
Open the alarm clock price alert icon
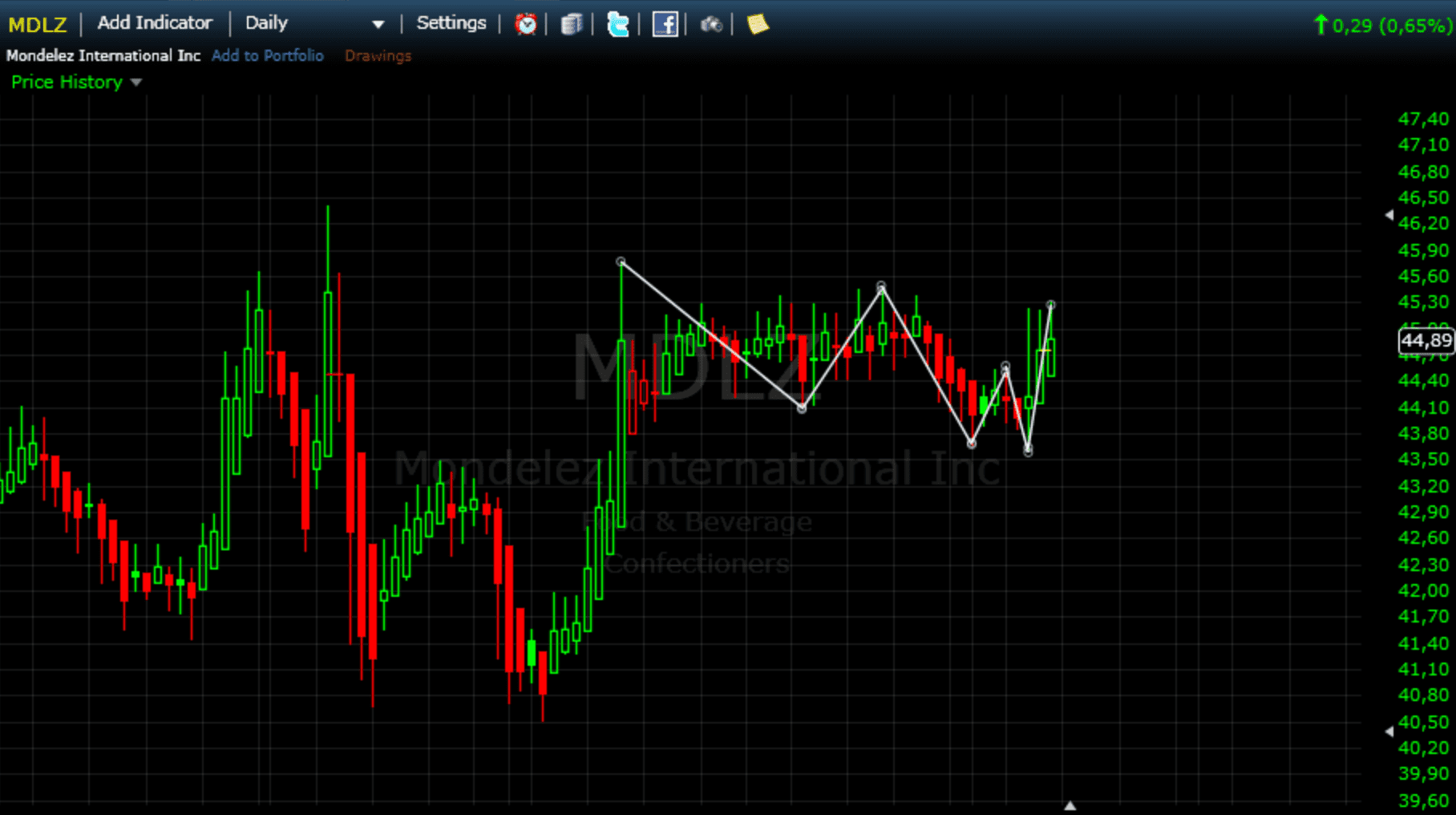[x=526, y=24]
